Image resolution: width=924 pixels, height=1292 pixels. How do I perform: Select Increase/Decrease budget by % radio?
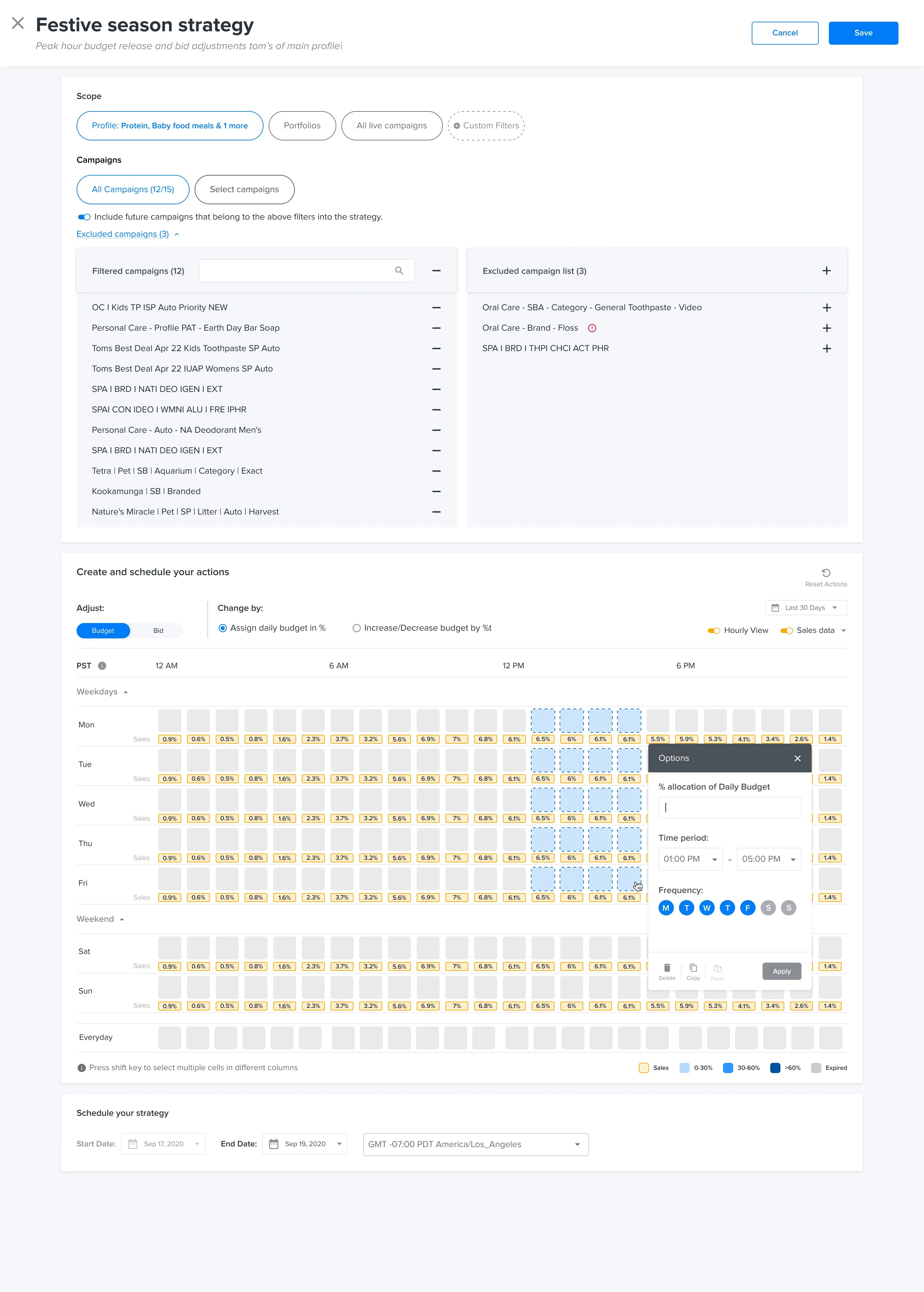point(356,628)
